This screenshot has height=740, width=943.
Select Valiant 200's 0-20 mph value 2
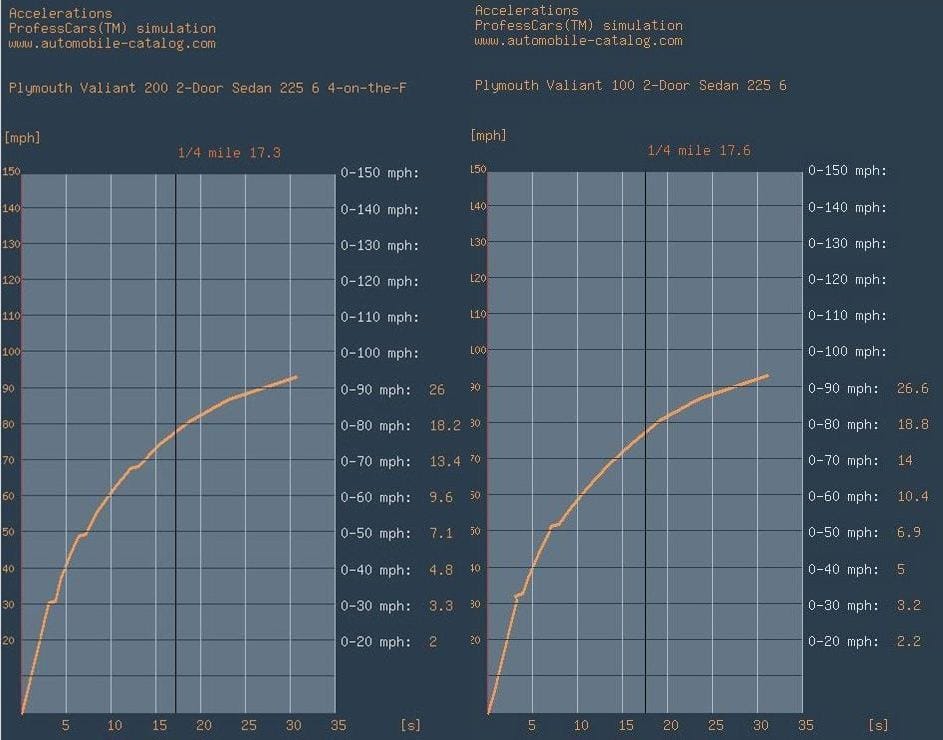tap(433, 642)
